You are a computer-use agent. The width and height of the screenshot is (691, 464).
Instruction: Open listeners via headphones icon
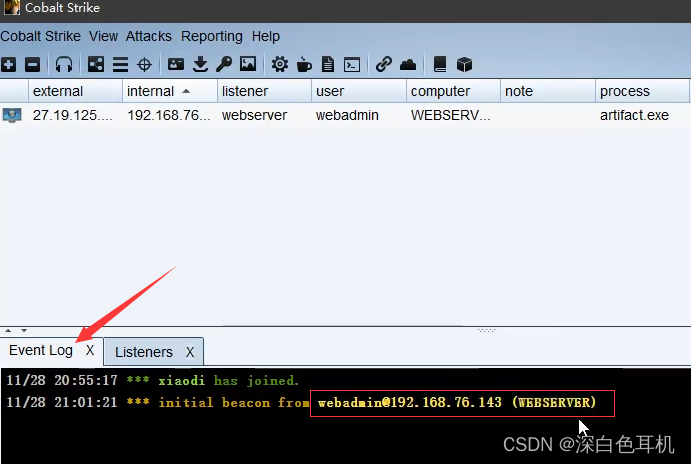pos(64,64)
